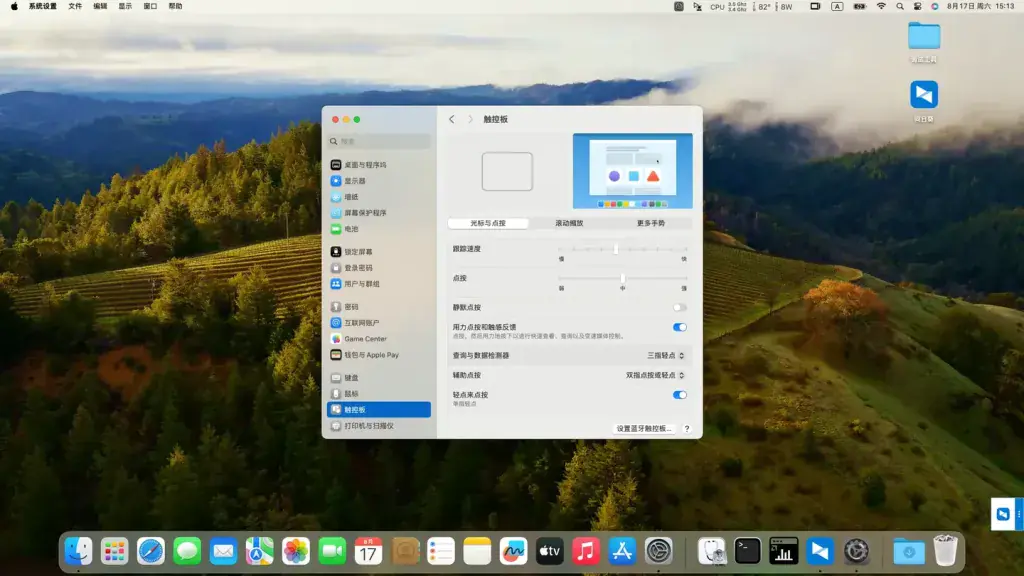
Task: Open the 文件 menu in the menu bar
Action: 75,7
